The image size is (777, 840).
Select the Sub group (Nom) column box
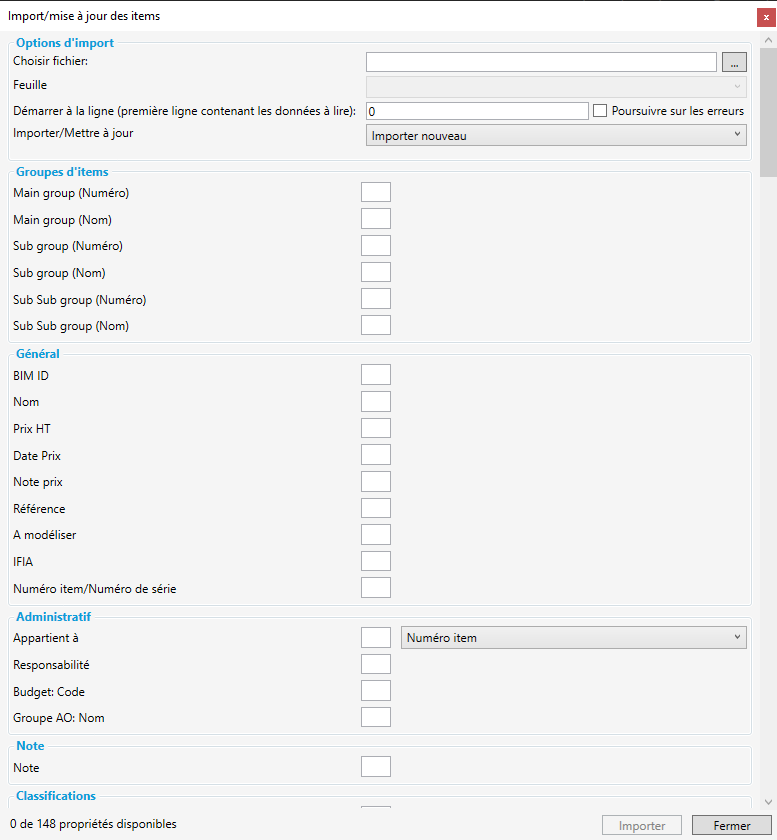tap(375, 272)
